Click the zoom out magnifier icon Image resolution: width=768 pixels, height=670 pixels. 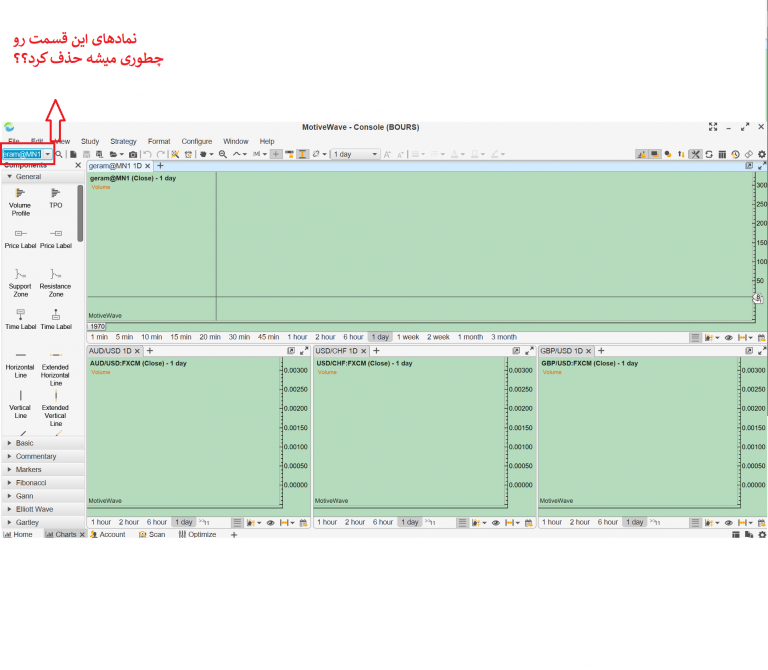click(x=223, y=154)
